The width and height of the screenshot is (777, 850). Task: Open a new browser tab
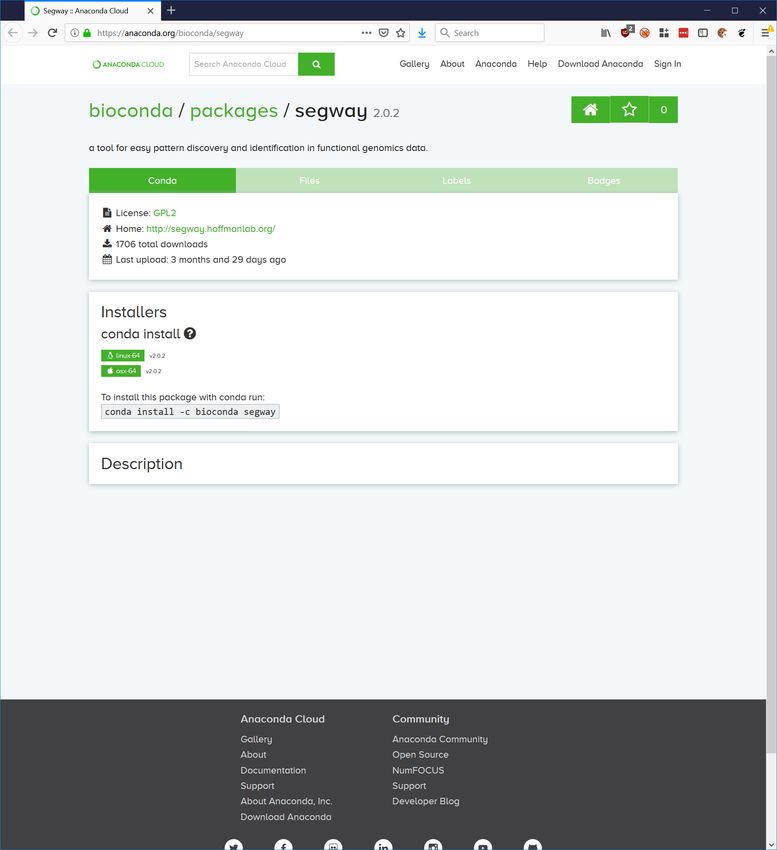(x=171, y=10)
